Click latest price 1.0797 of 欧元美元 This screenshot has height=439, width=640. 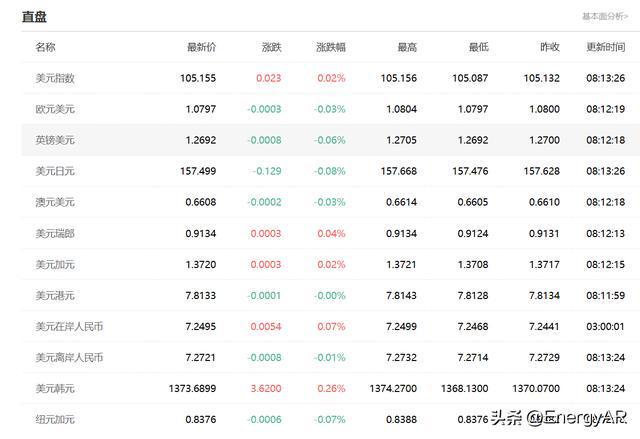coord(201,109)
